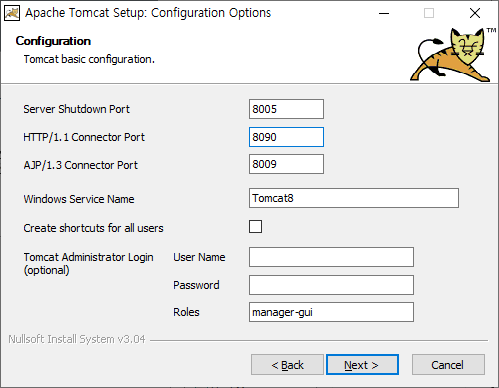
Task: Click the Tomcat basic configuration subtitle
Action: [x=89, y=59]
